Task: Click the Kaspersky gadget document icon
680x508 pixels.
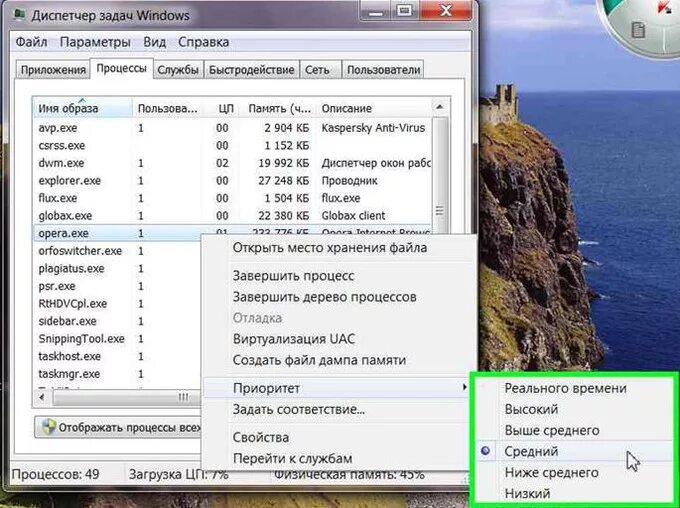Action: pos(638,30)
